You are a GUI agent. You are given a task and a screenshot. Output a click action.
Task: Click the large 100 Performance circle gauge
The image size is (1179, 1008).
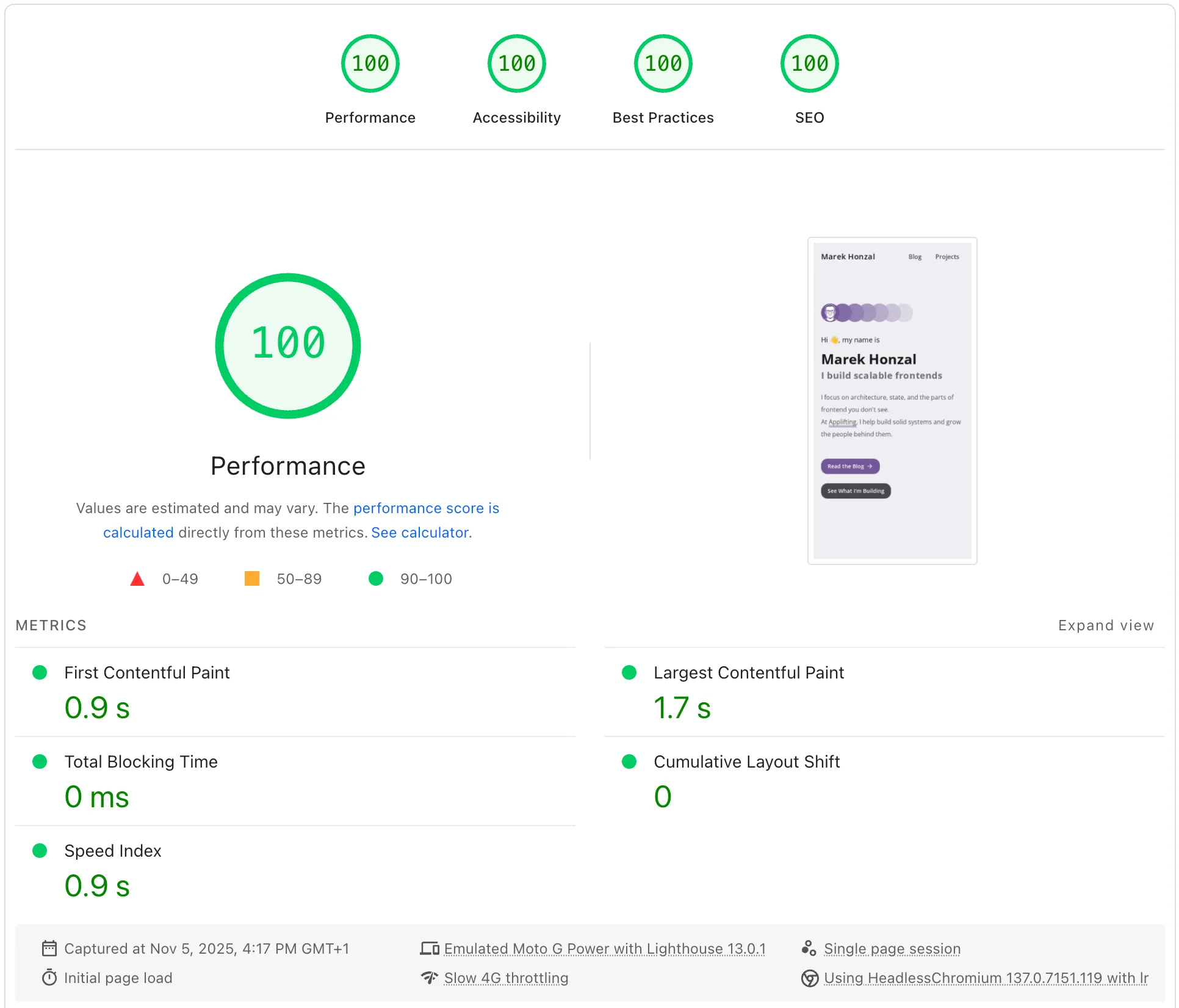pyautogui.click(x=287, y=345)
